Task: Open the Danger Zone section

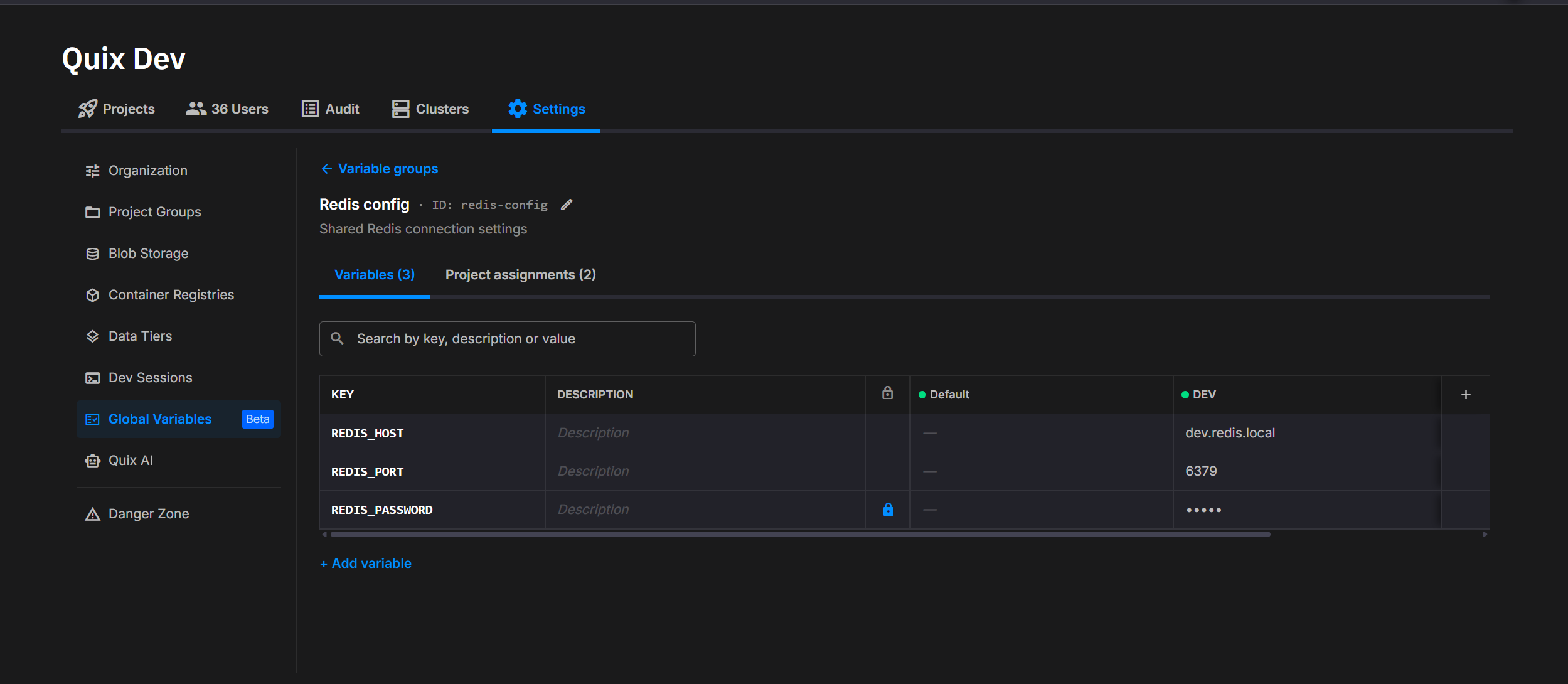Action: (179, 514)
